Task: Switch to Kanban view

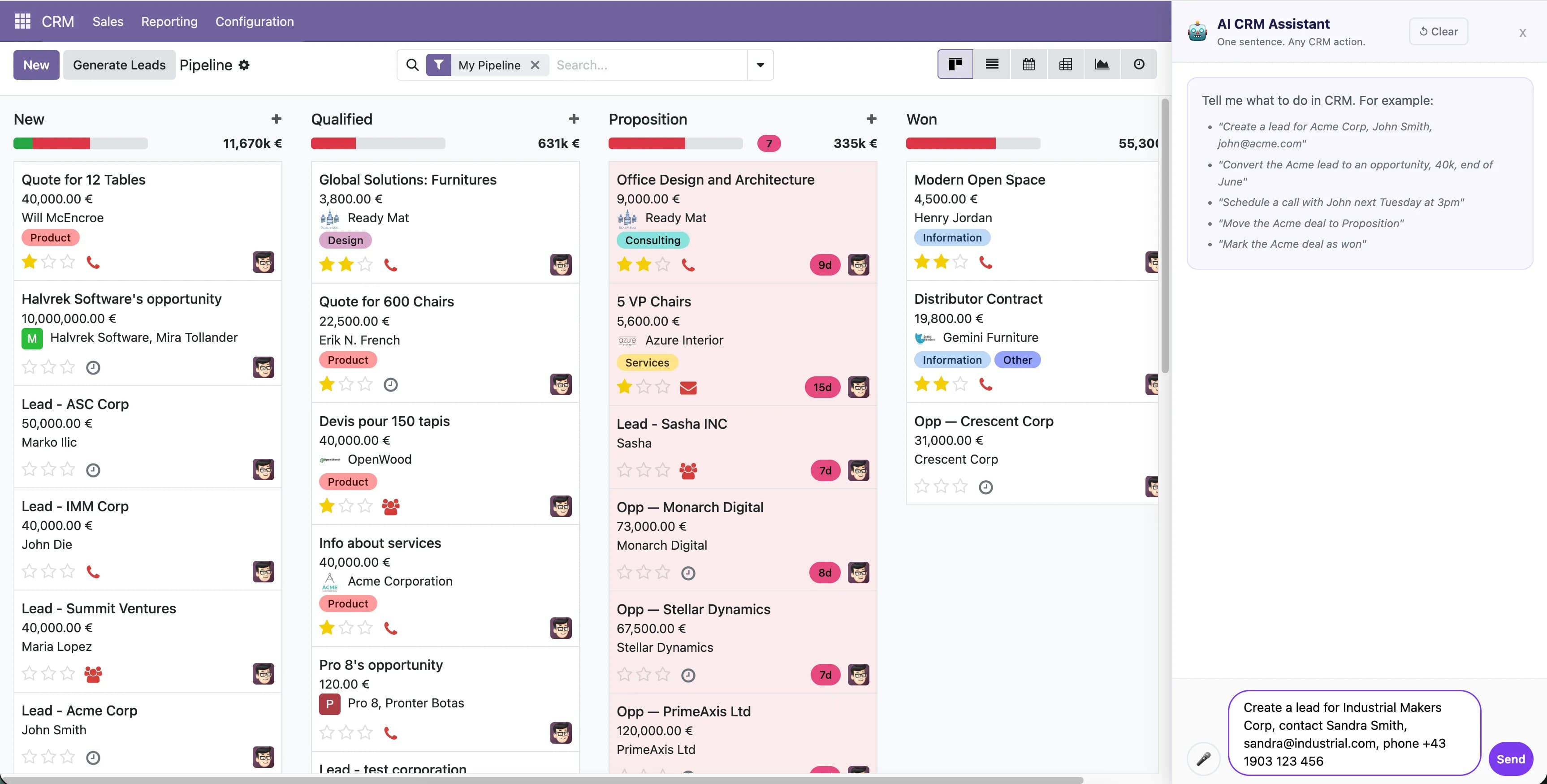Action: coord(955,64)
